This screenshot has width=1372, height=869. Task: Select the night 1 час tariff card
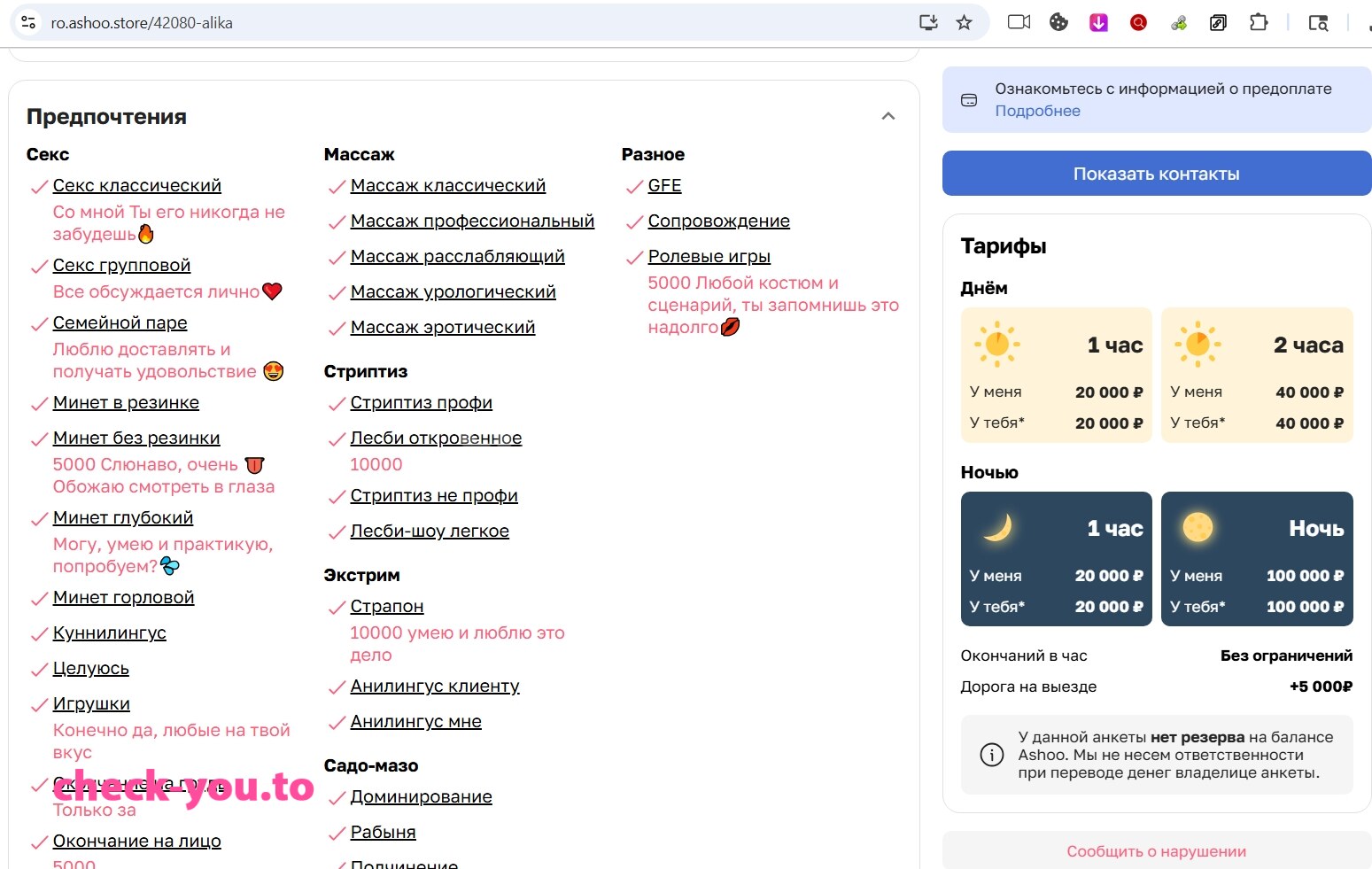point(1056,559)
